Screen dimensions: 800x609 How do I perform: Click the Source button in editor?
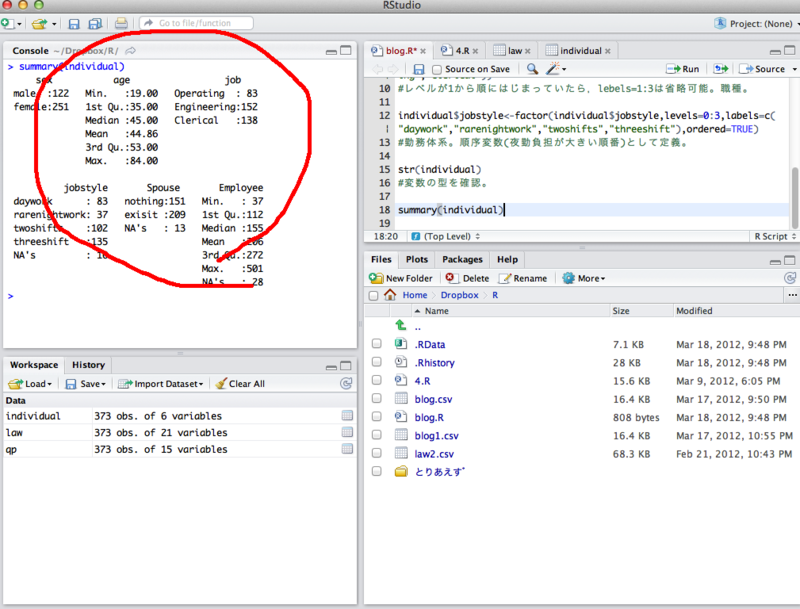pyautogui.click(x=762, y=69)
